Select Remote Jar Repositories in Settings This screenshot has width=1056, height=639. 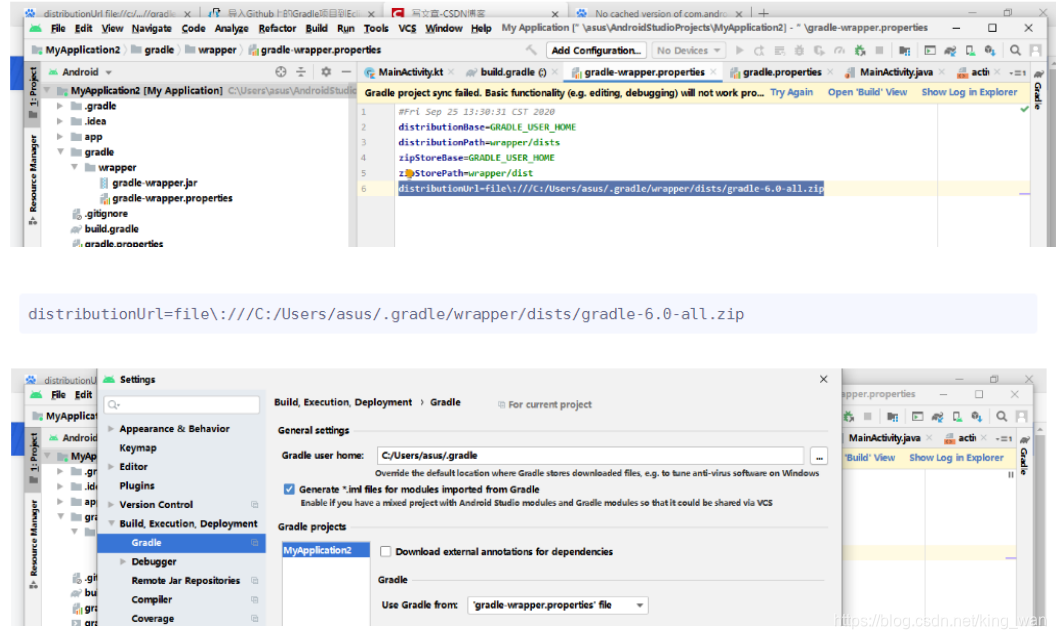point(185,580)
